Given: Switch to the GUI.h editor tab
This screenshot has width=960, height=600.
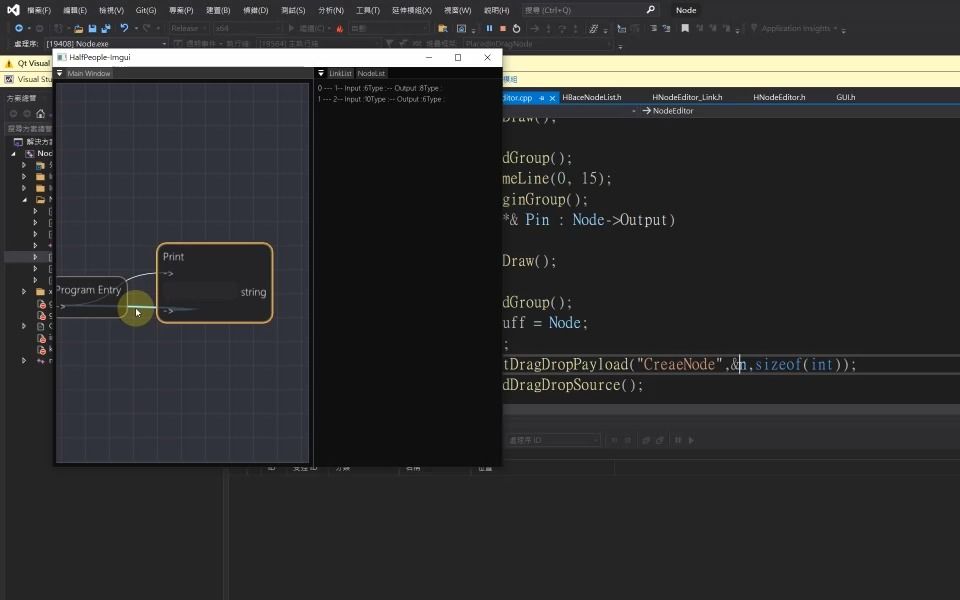Looking at the screenshot, I should coord(845,97).
